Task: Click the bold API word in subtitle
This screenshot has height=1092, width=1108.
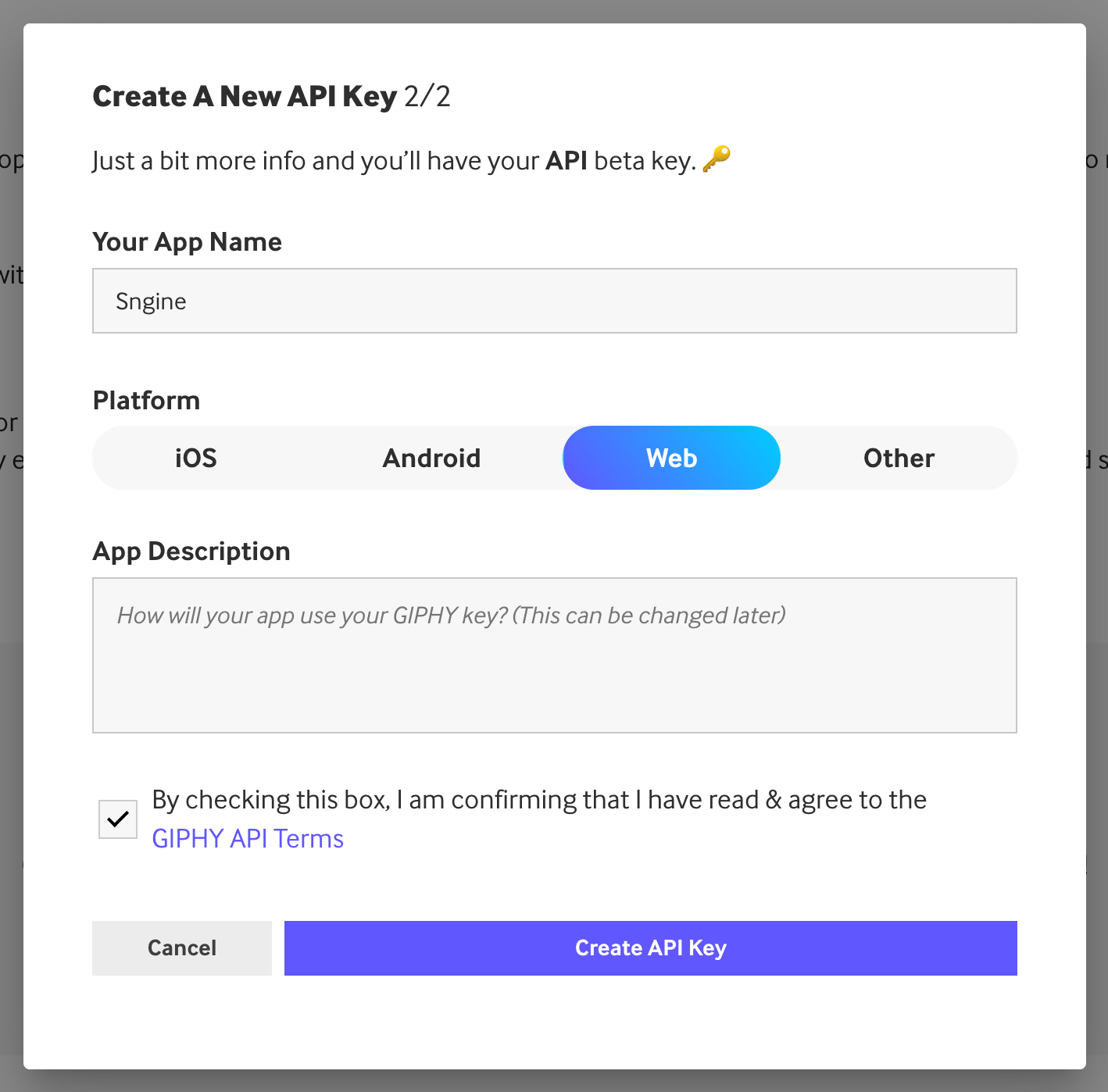Action: [x=567, y=161]
